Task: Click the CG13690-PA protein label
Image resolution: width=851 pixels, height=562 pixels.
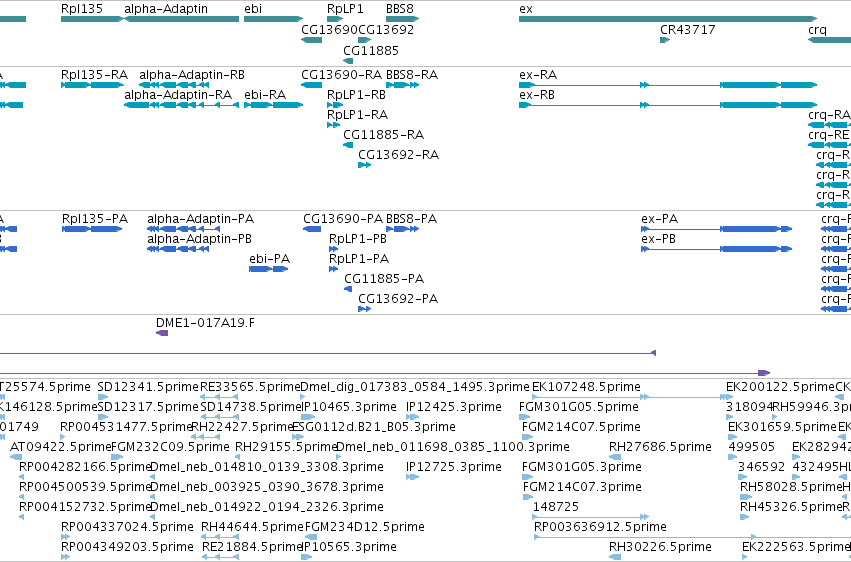Action: 343,219
